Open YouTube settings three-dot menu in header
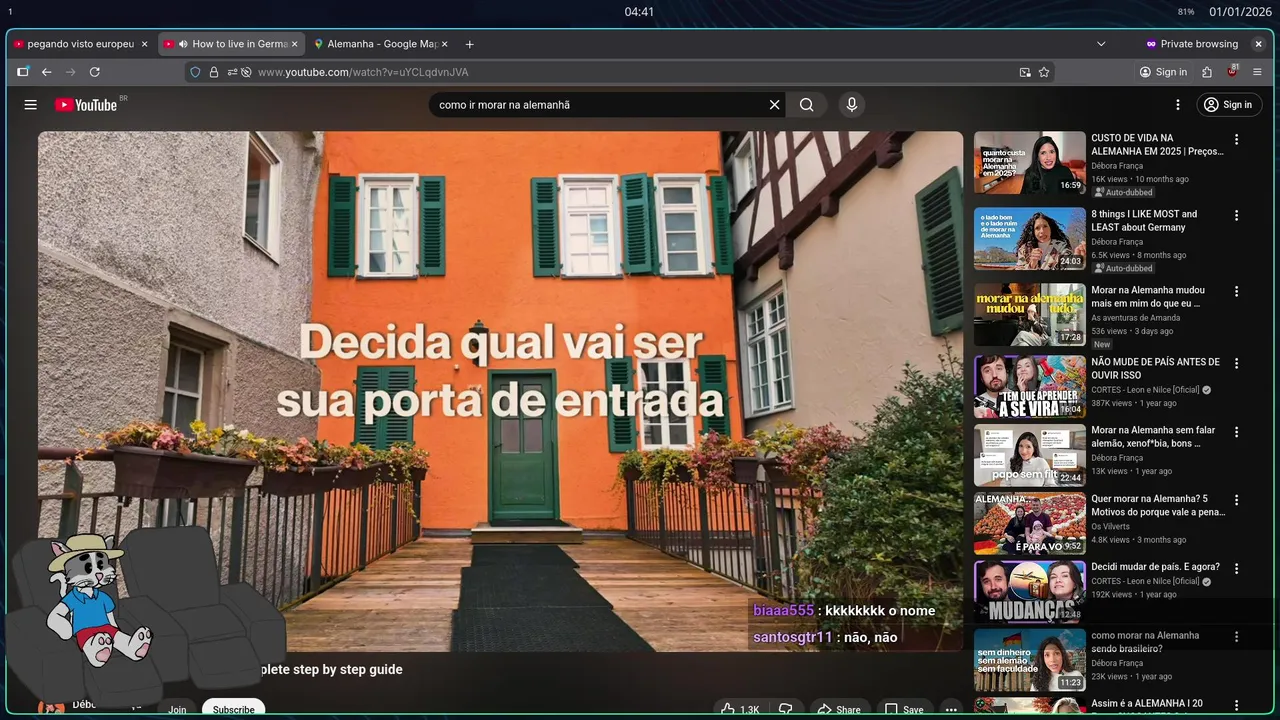Image resolution: width=1280 pixels, height=720 pixels. [1178, 105]
